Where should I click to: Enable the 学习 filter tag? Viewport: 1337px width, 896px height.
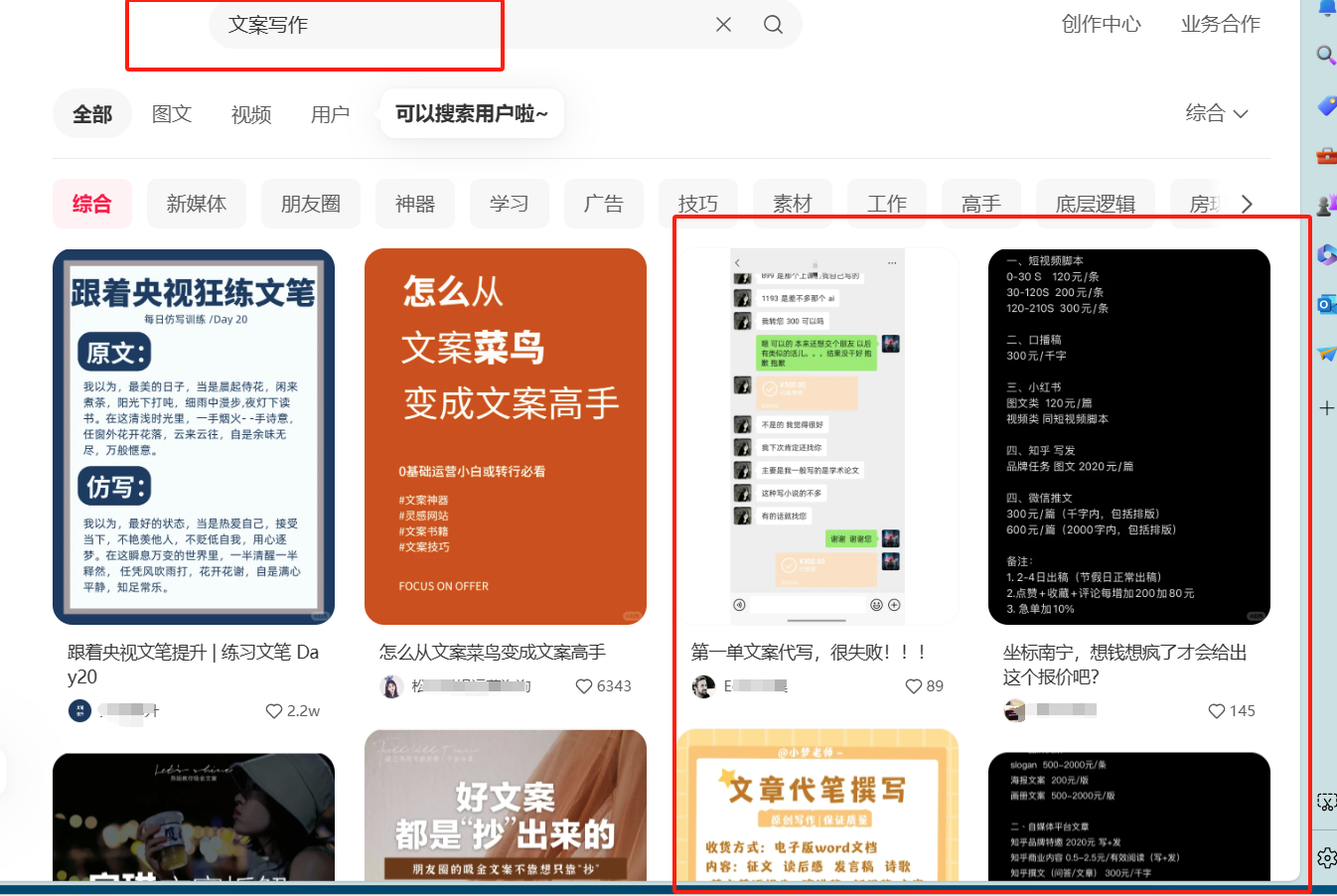(x=509, y=203)
